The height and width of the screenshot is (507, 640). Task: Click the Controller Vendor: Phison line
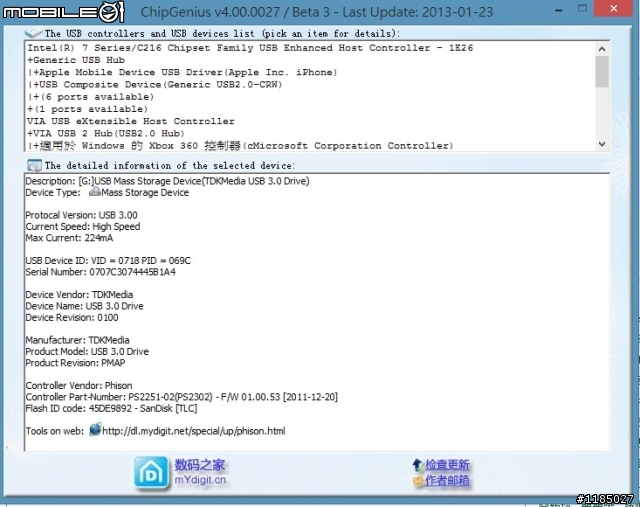(x=79, y=386)
